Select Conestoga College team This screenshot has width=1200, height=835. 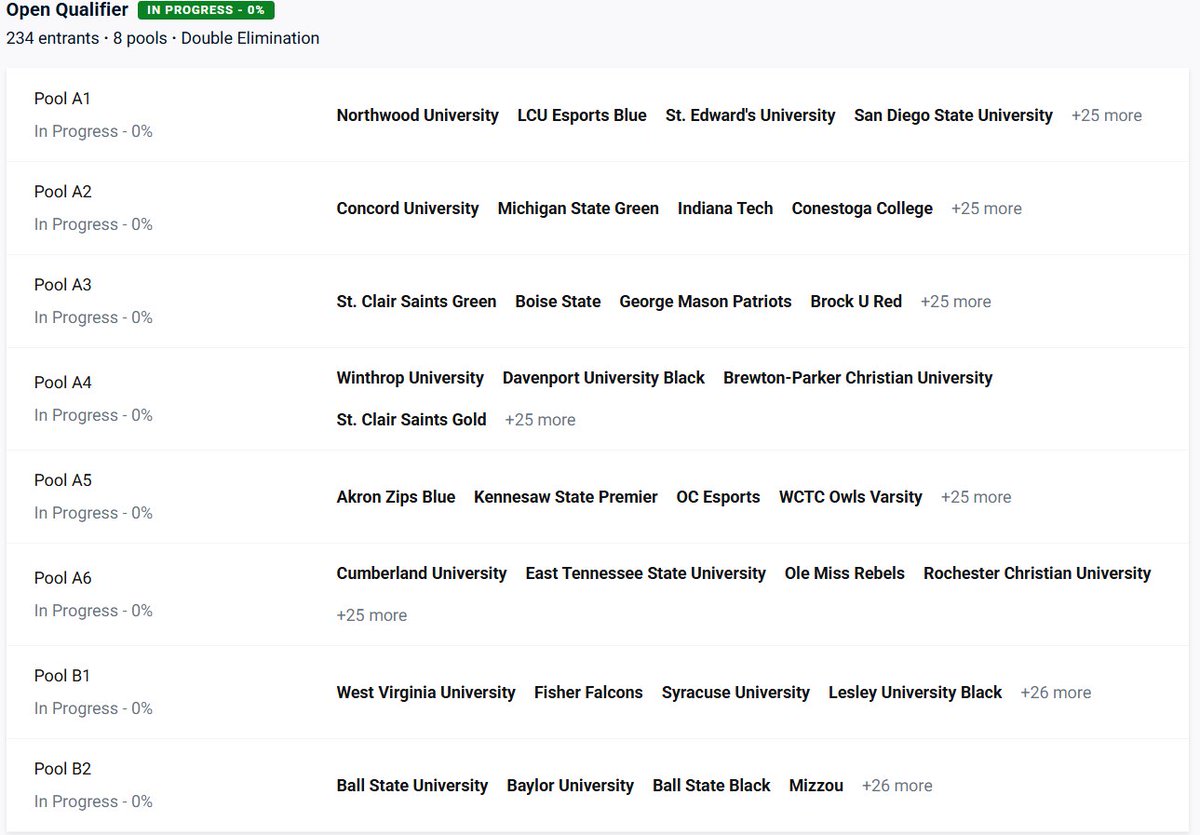pos(862,208)
